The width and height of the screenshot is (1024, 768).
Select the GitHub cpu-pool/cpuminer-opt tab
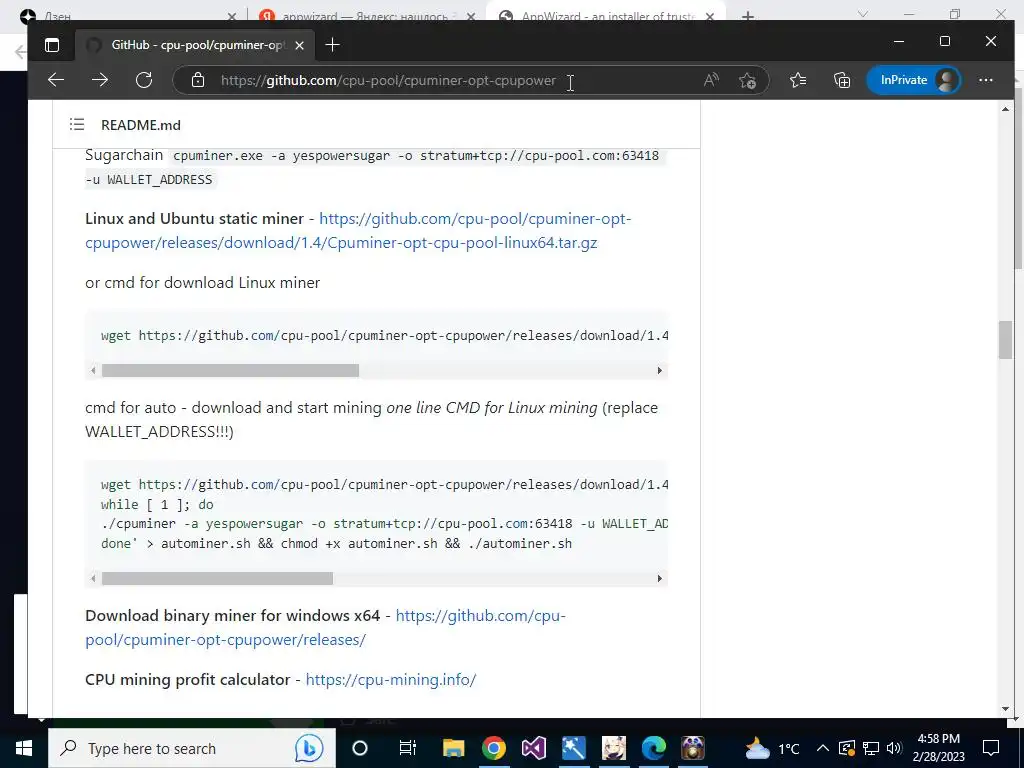[x=194, y=45]
